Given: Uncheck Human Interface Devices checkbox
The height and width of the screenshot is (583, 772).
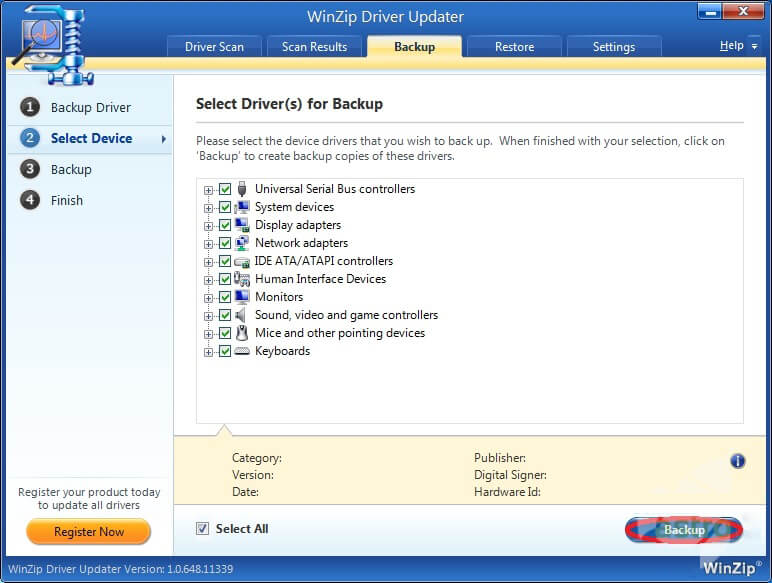Looking at the screenshot, I should (225, 279).
